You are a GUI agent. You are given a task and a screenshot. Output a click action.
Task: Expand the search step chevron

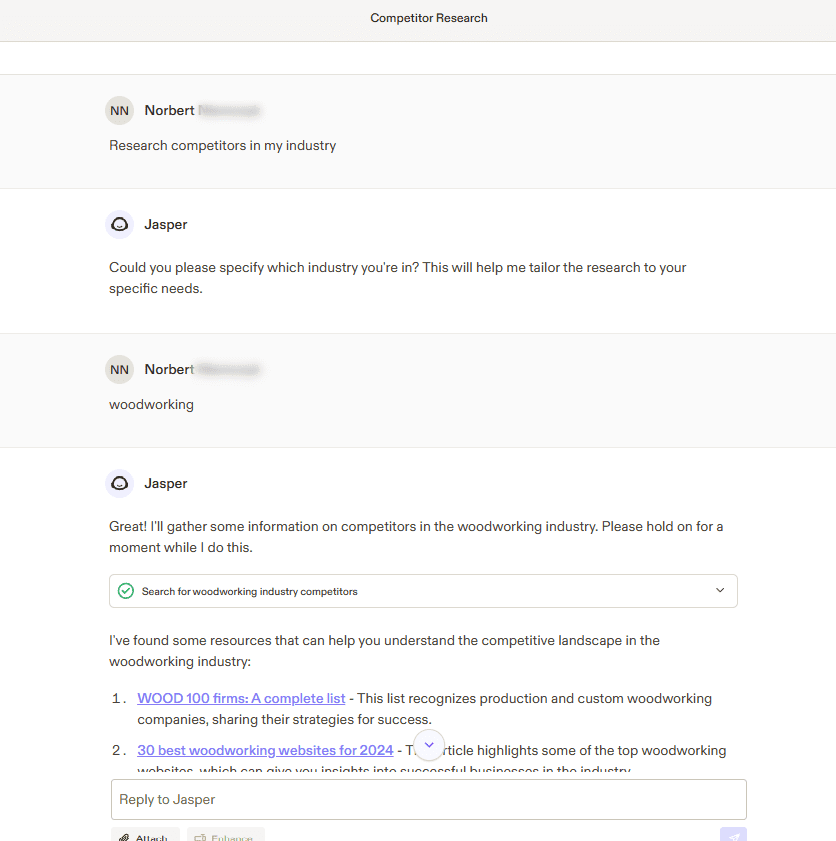click(x=720, y=591)
